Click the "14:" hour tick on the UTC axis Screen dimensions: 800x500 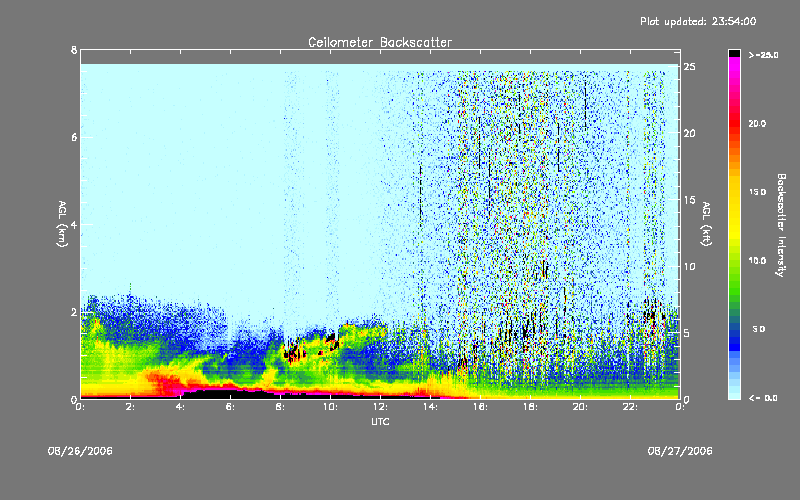[430, 407]
